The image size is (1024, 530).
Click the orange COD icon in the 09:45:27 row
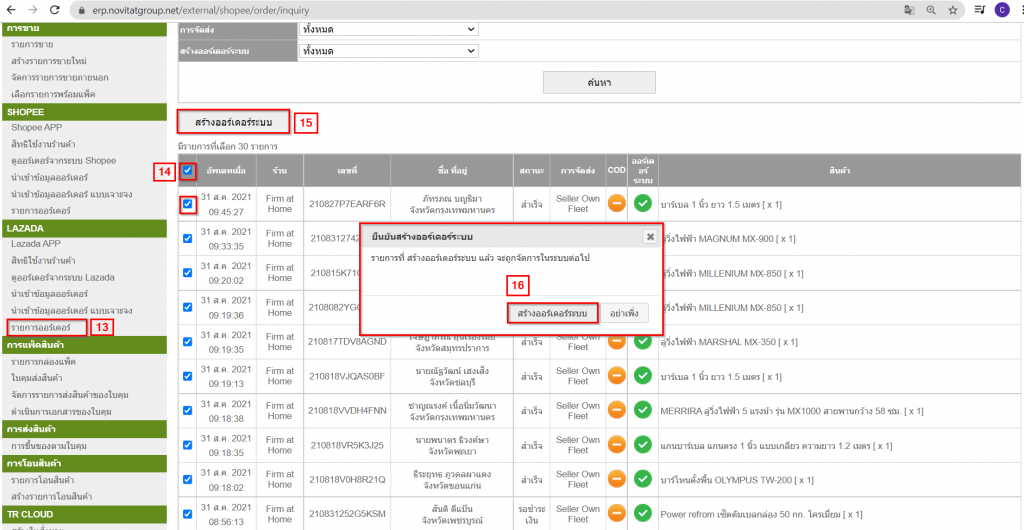pos(617,204)
